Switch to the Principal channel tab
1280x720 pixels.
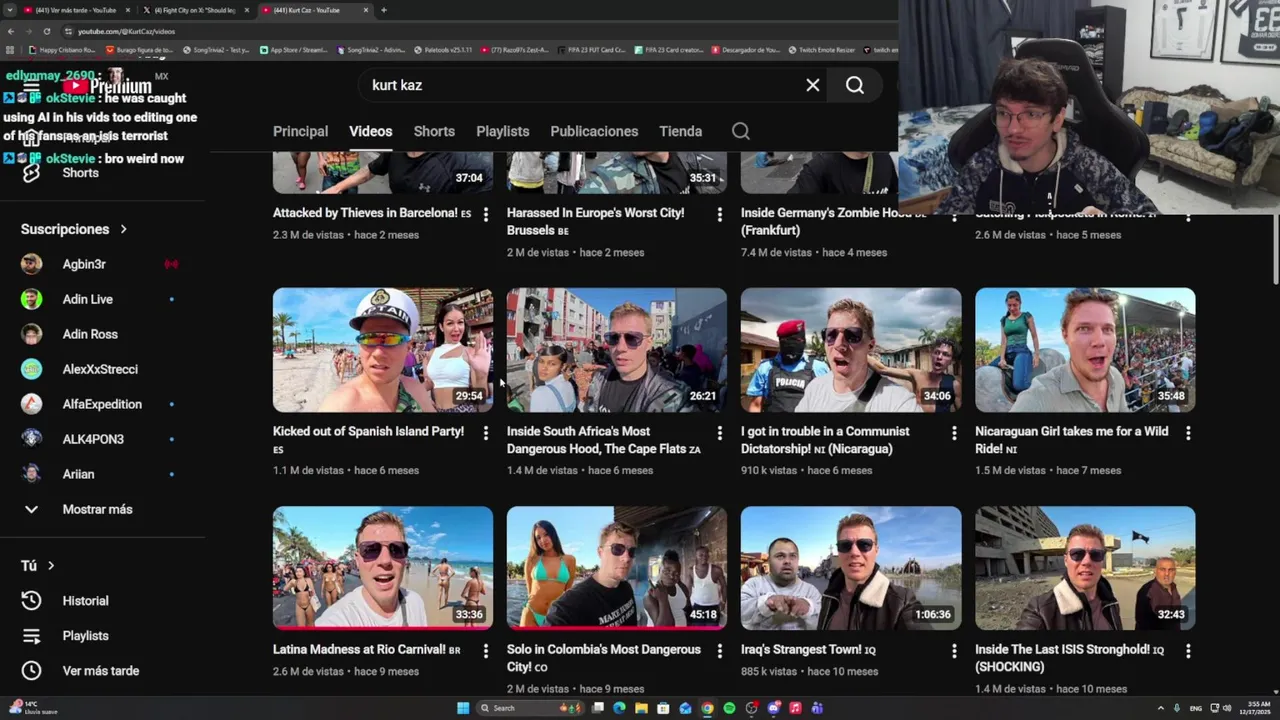pyautogui.click(x=300, y=131)
